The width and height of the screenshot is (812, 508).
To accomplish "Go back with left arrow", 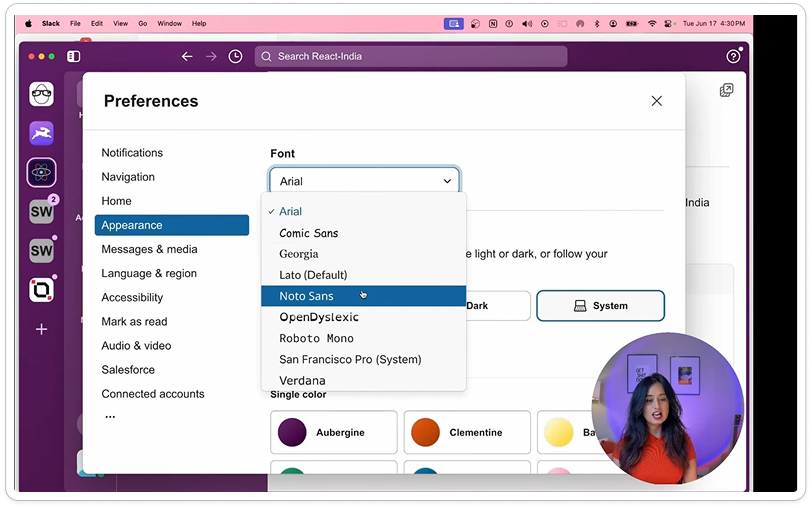I will [187, 56].
